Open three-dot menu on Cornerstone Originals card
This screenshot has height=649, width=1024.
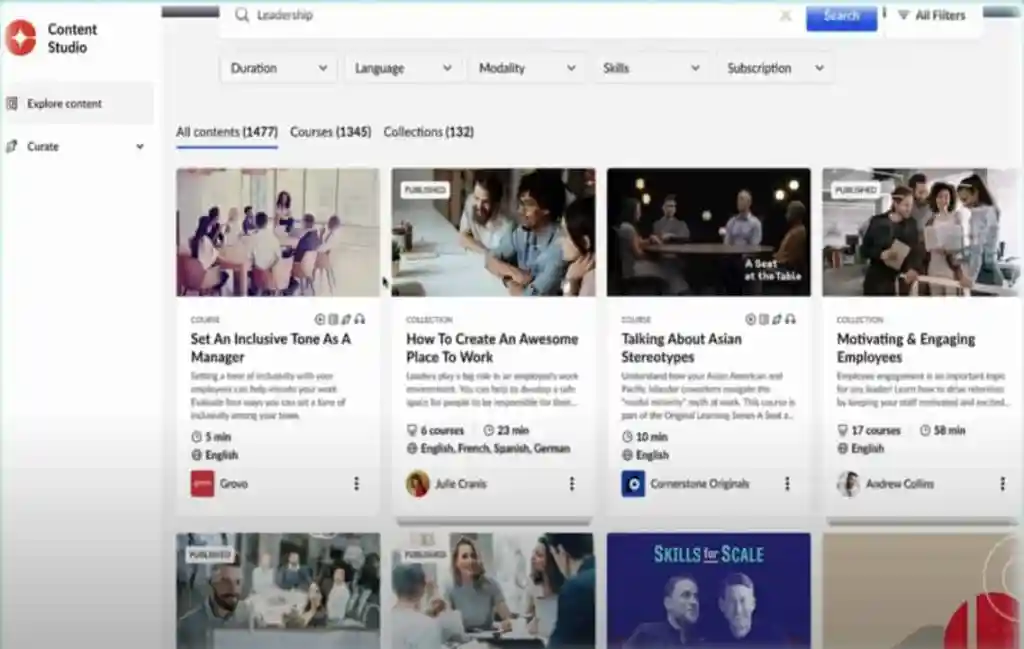pyautogui.click(x=787, y=484)
